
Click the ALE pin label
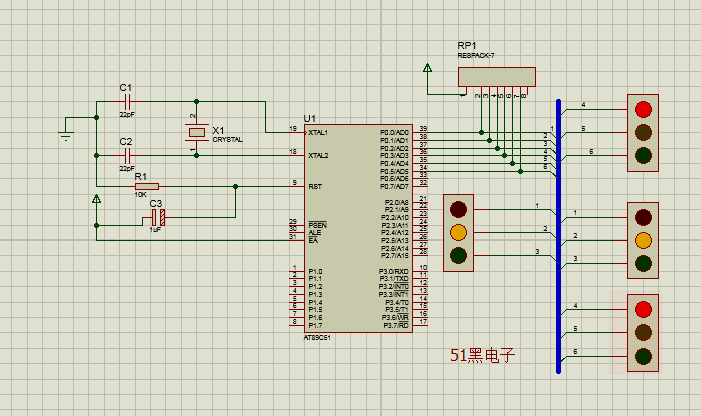315,232
